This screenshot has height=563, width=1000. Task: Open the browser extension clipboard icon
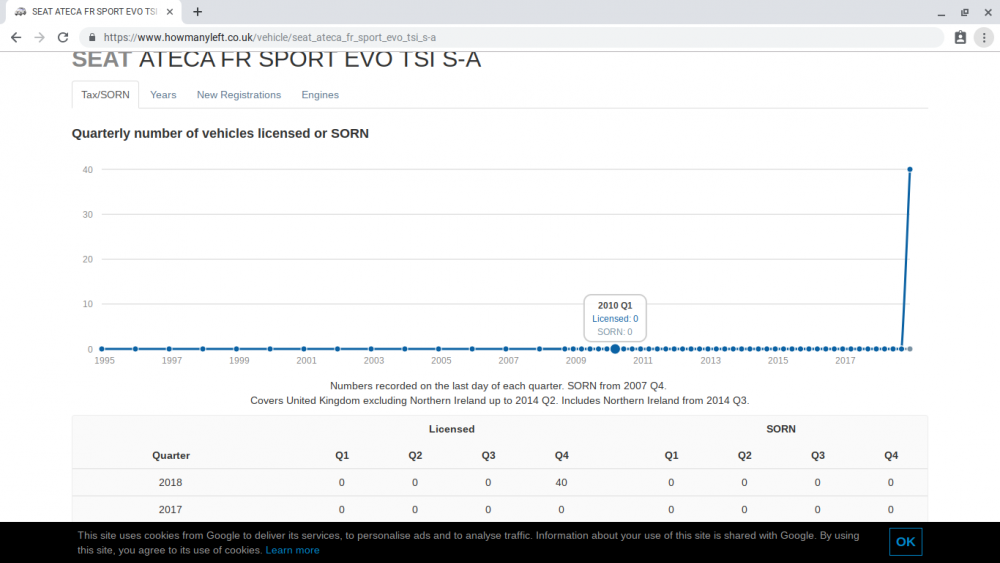point(960,38)
